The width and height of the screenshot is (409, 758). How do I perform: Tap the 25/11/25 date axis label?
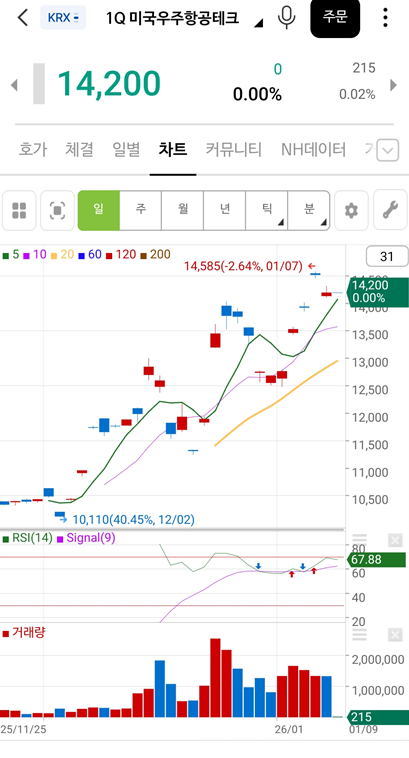[24, 729]
